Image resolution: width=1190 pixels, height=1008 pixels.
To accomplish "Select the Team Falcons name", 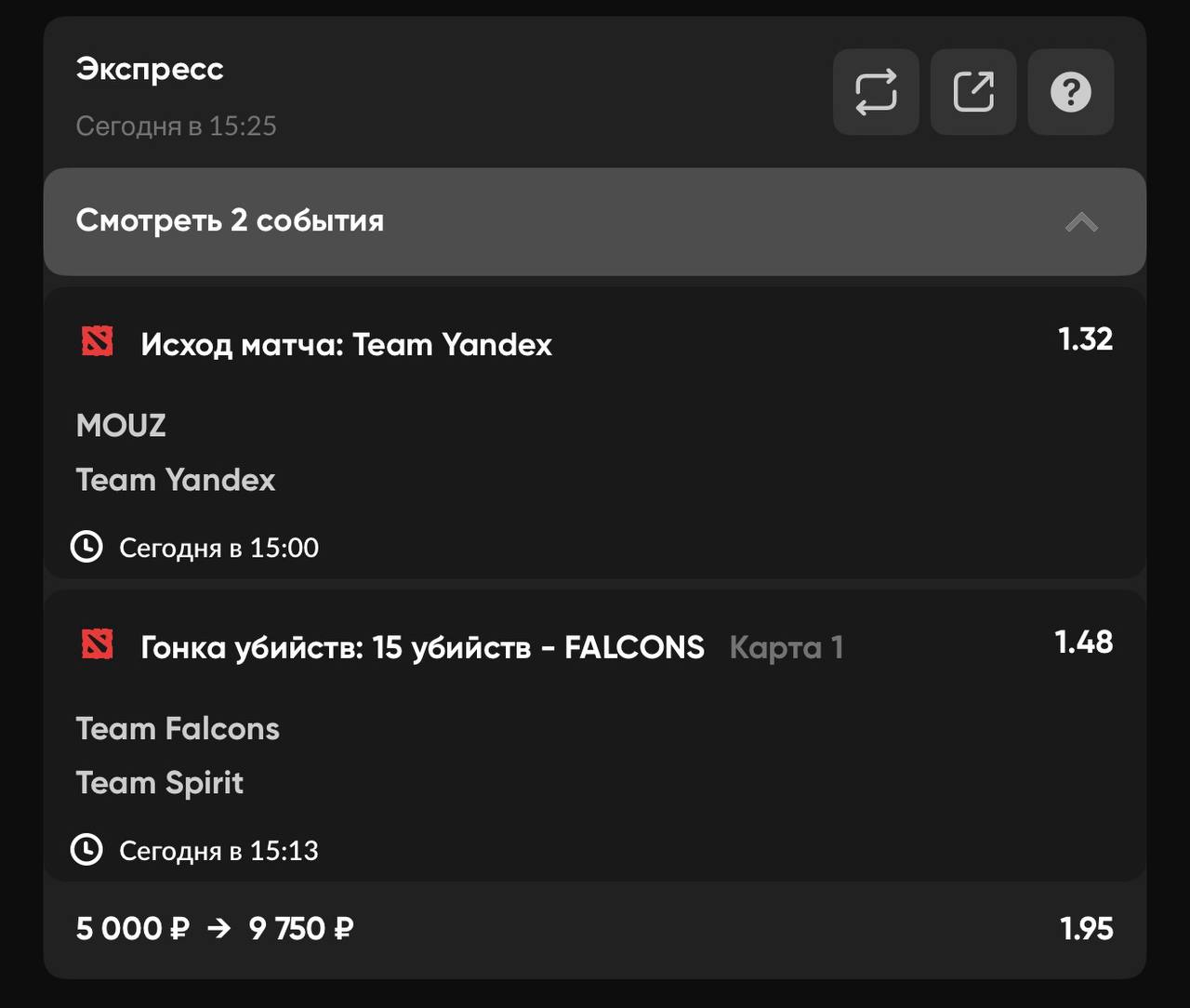I will click(x=178, y=729).
